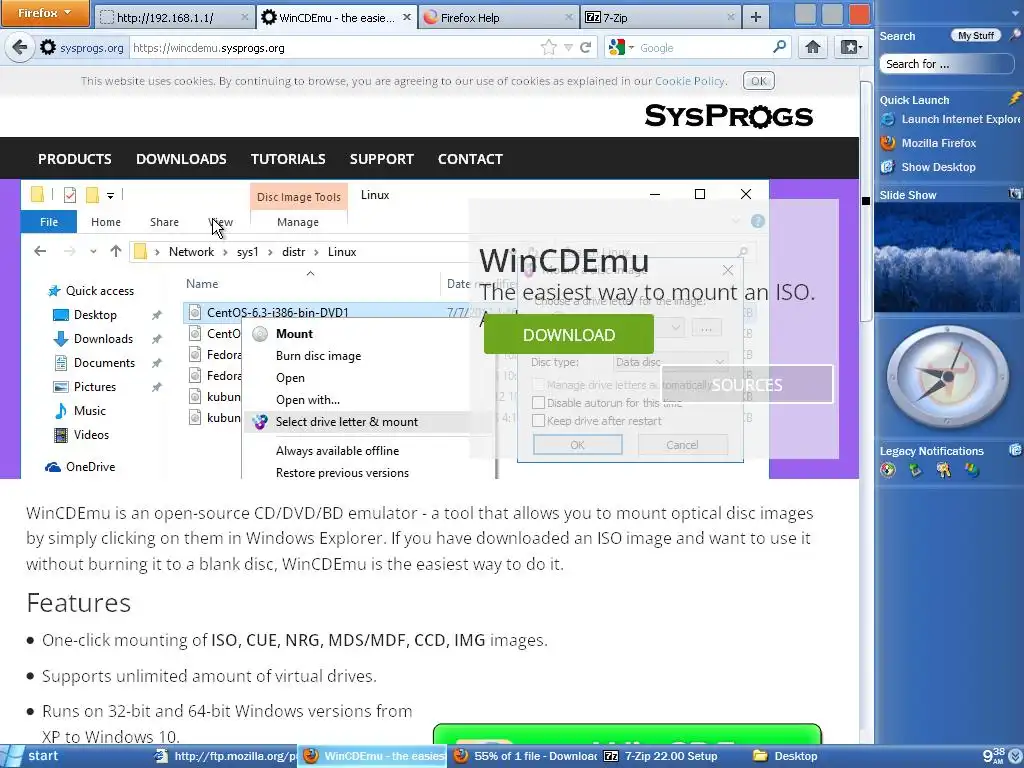Switch to WinCDEmu Firefox taskbar button

[x=373, y=756]
